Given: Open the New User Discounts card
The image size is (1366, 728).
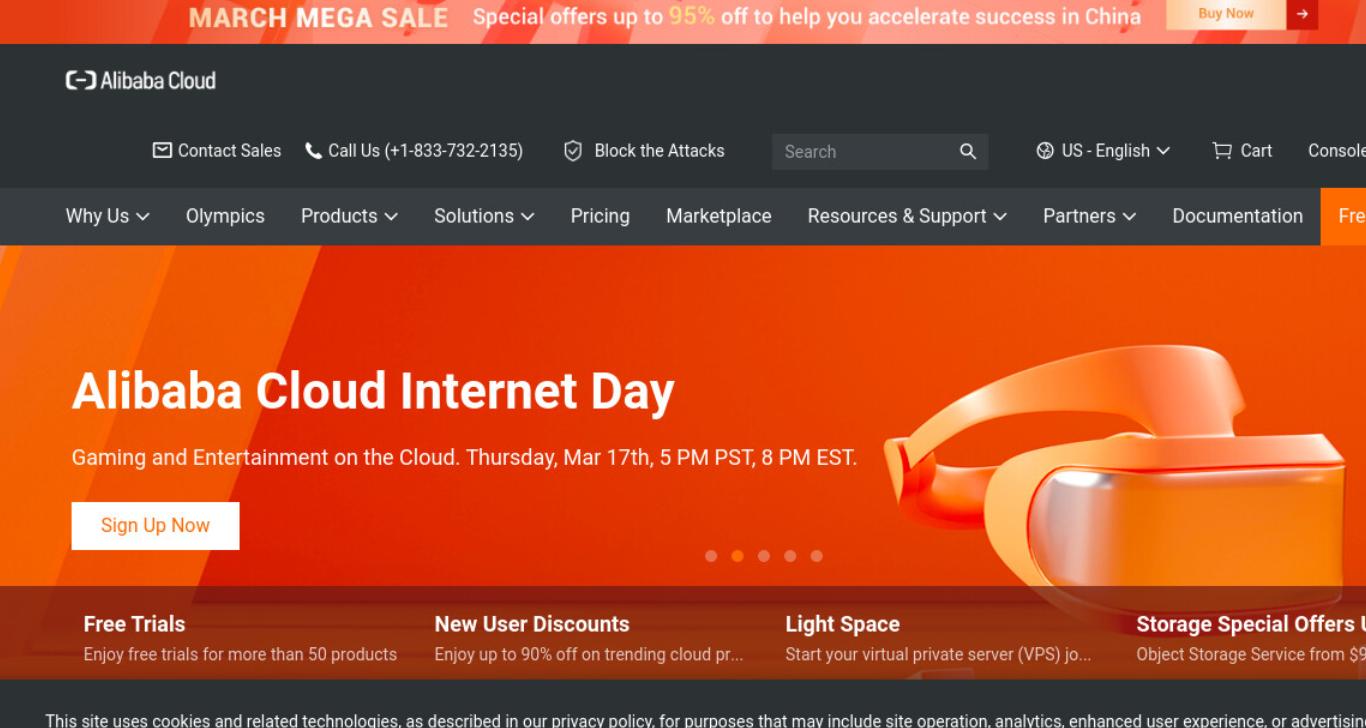Looking at the screenshot, I should [590, 638].
